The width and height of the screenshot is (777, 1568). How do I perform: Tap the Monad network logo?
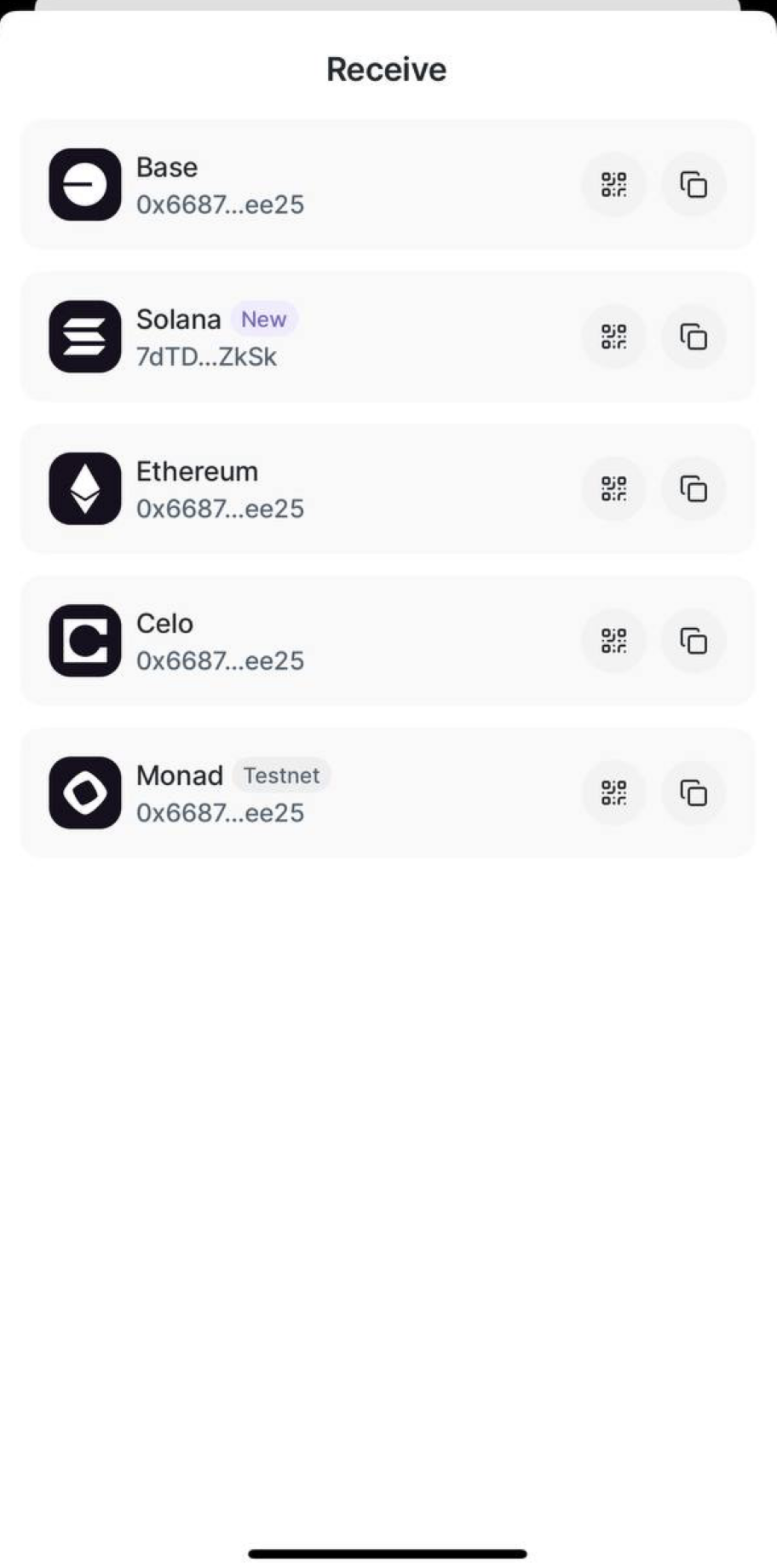point(84,793)
